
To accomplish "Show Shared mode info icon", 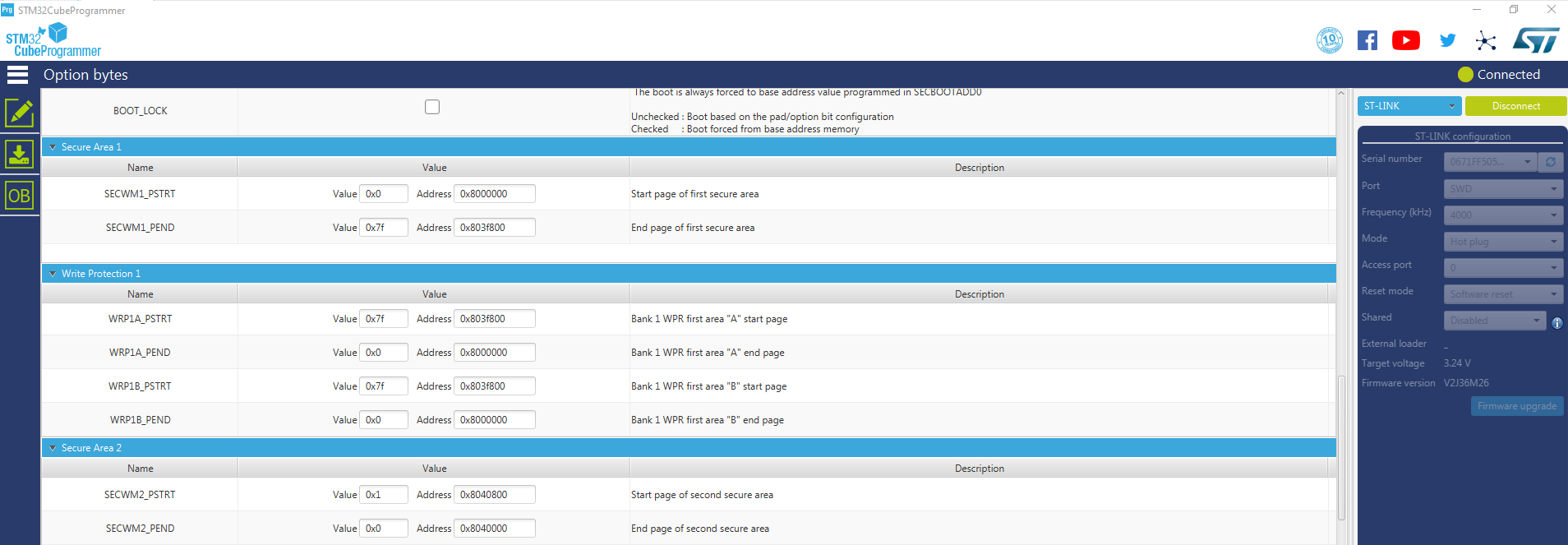I will click(x=1556, y=323).
